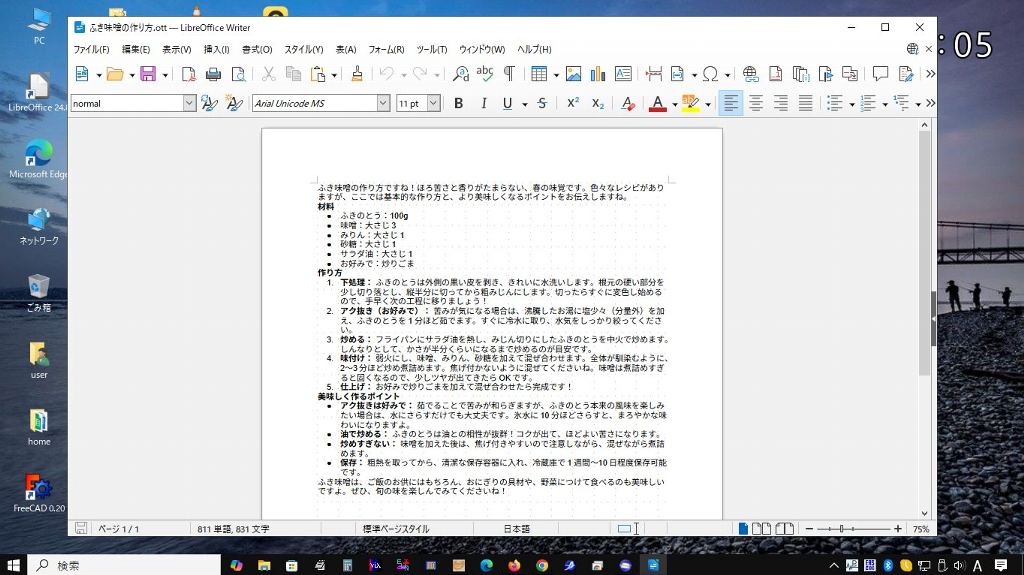The image size is (1024, 575).
Task: Apply yellow highlighting color
Action: coord(690,103)
